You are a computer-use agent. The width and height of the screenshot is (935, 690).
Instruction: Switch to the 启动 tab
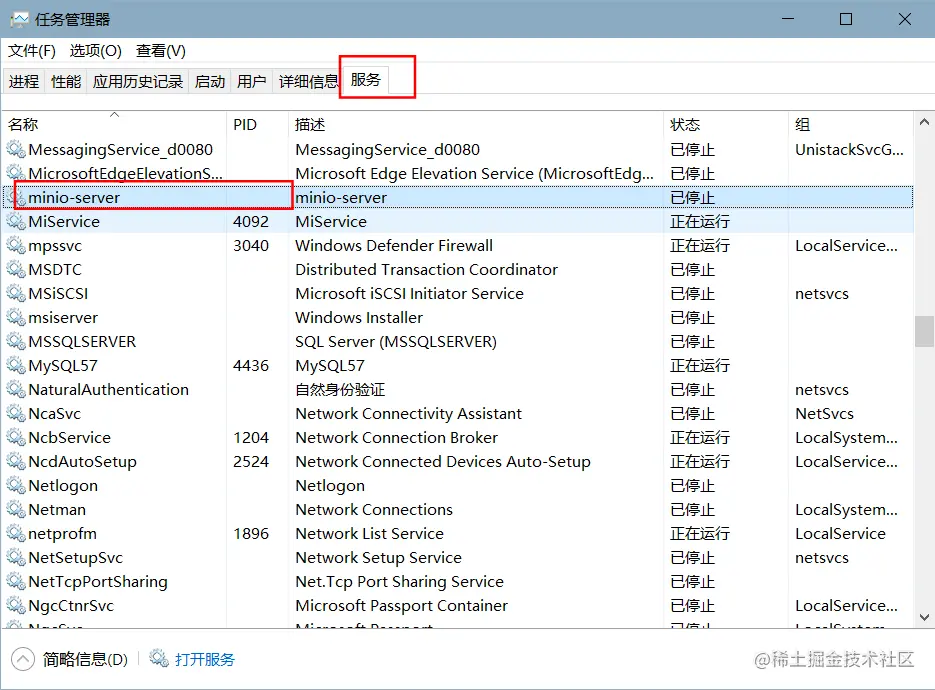coord(210,81)
